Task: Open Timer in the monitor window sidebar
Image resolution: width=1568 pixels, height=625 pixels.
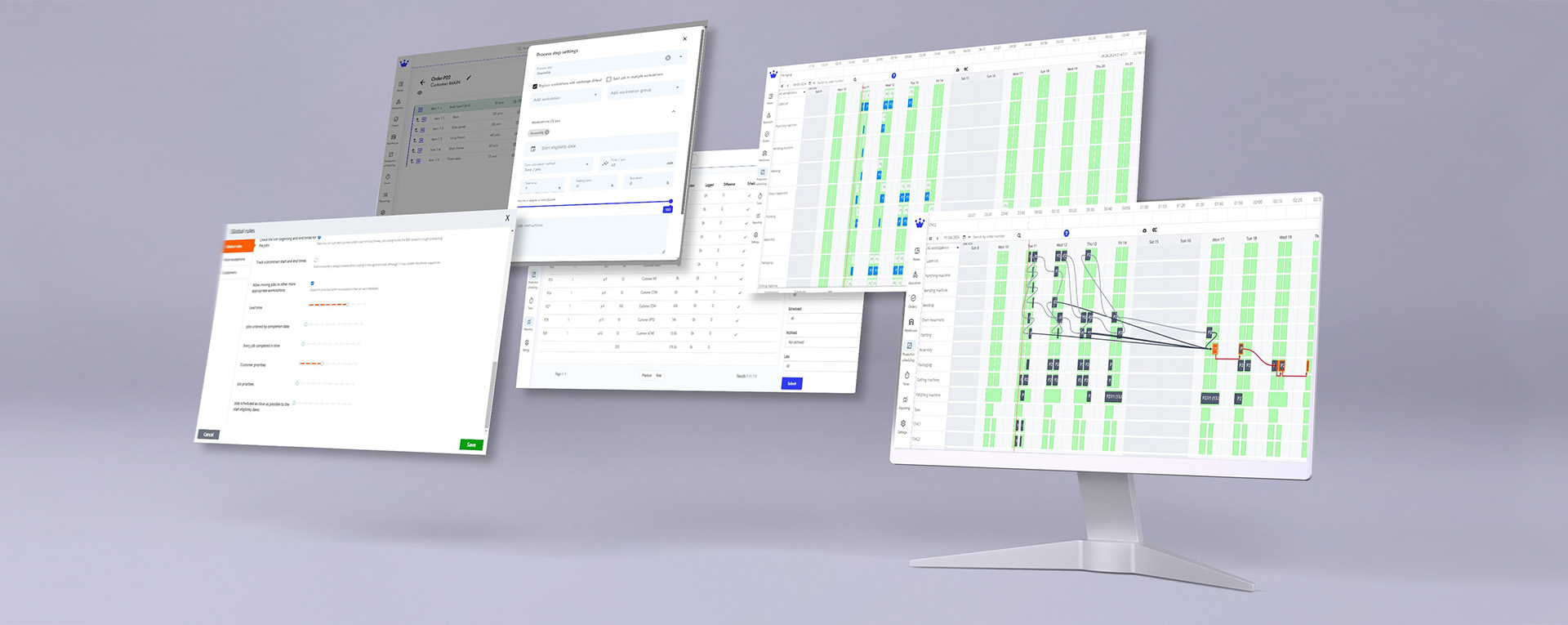Action: click(x=906, y=377)
